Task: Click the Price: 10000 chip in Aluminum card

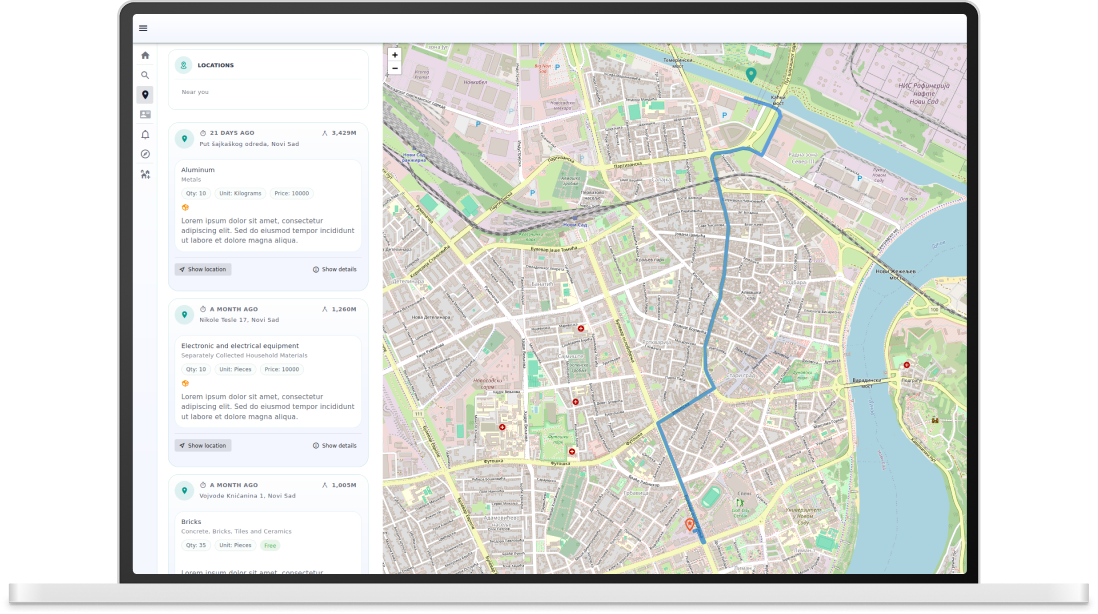Action: click(291, 193)
